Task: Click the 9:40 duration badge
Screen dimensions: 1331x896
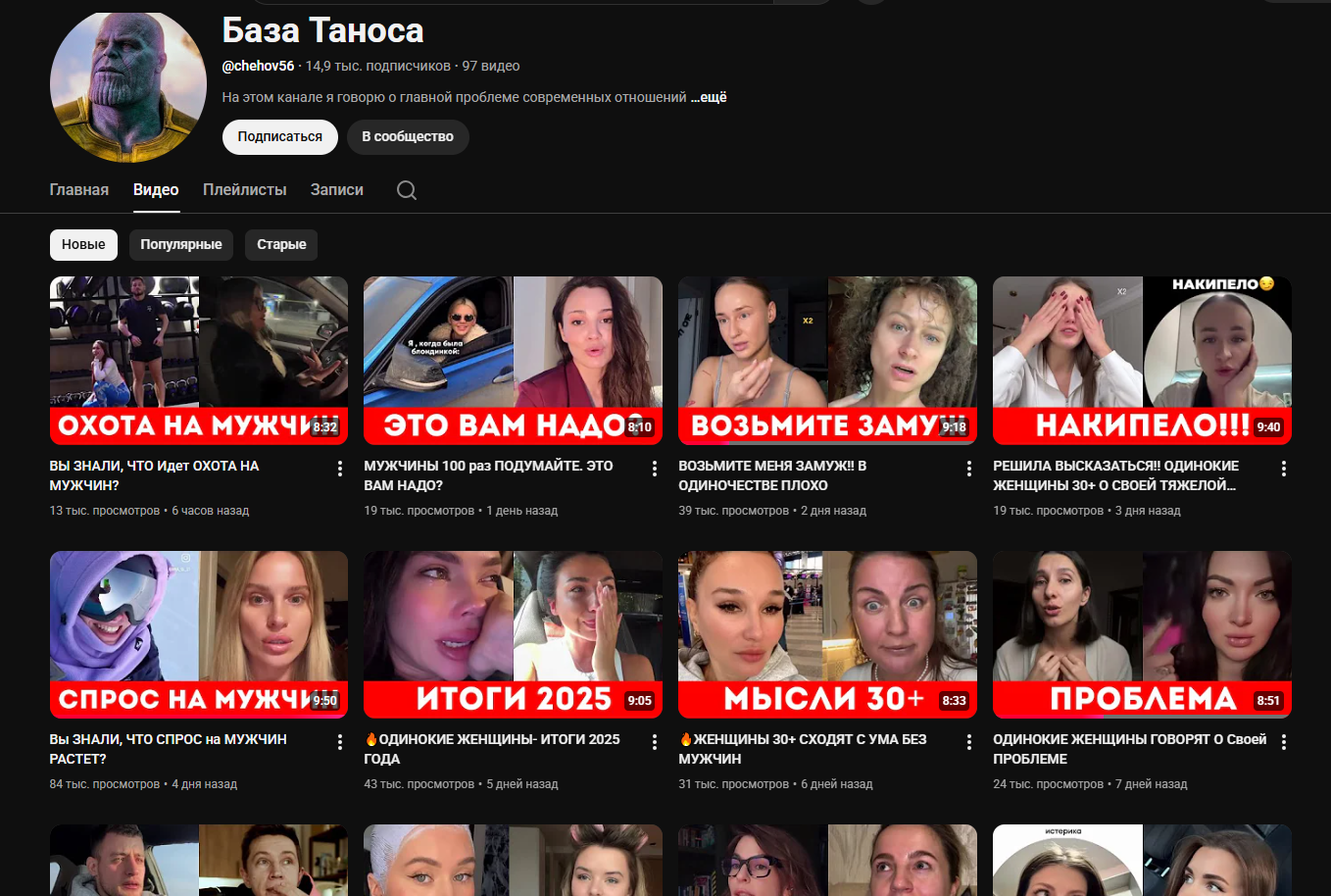Action: (x=1268, y=427)
